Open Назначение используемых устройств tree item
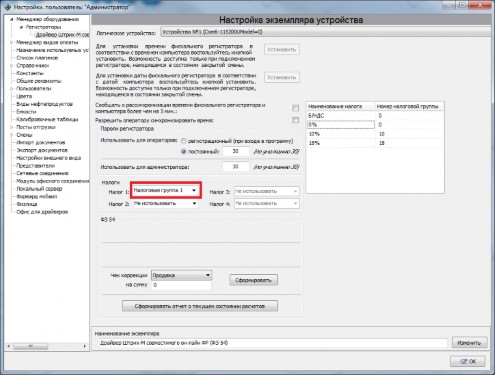The width and height of the screenshot is (495, 375). [53, 50]
